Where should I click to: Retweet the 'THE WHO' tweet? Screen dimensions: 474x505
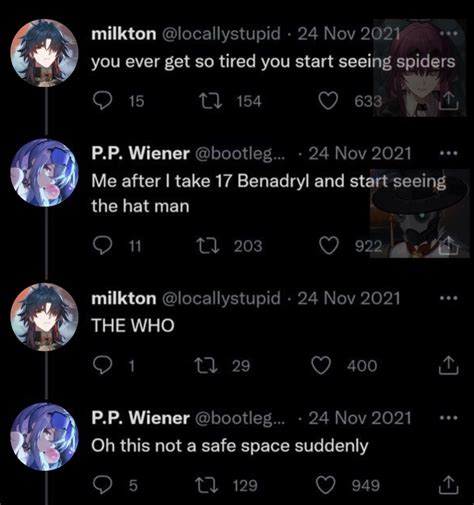pyautogui.click(x=206, y=365)
